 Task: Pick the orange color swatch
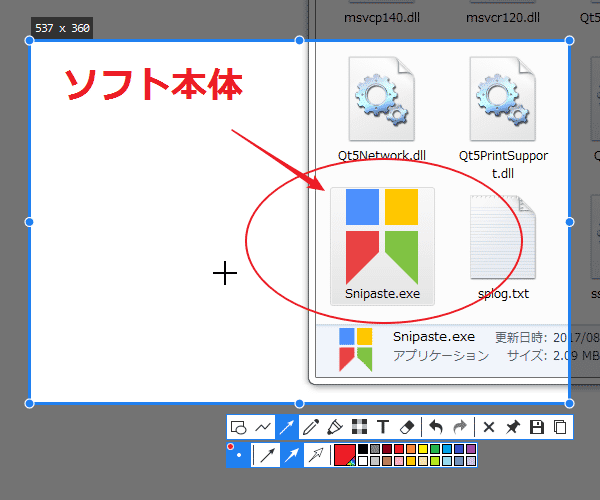(411, 449)
